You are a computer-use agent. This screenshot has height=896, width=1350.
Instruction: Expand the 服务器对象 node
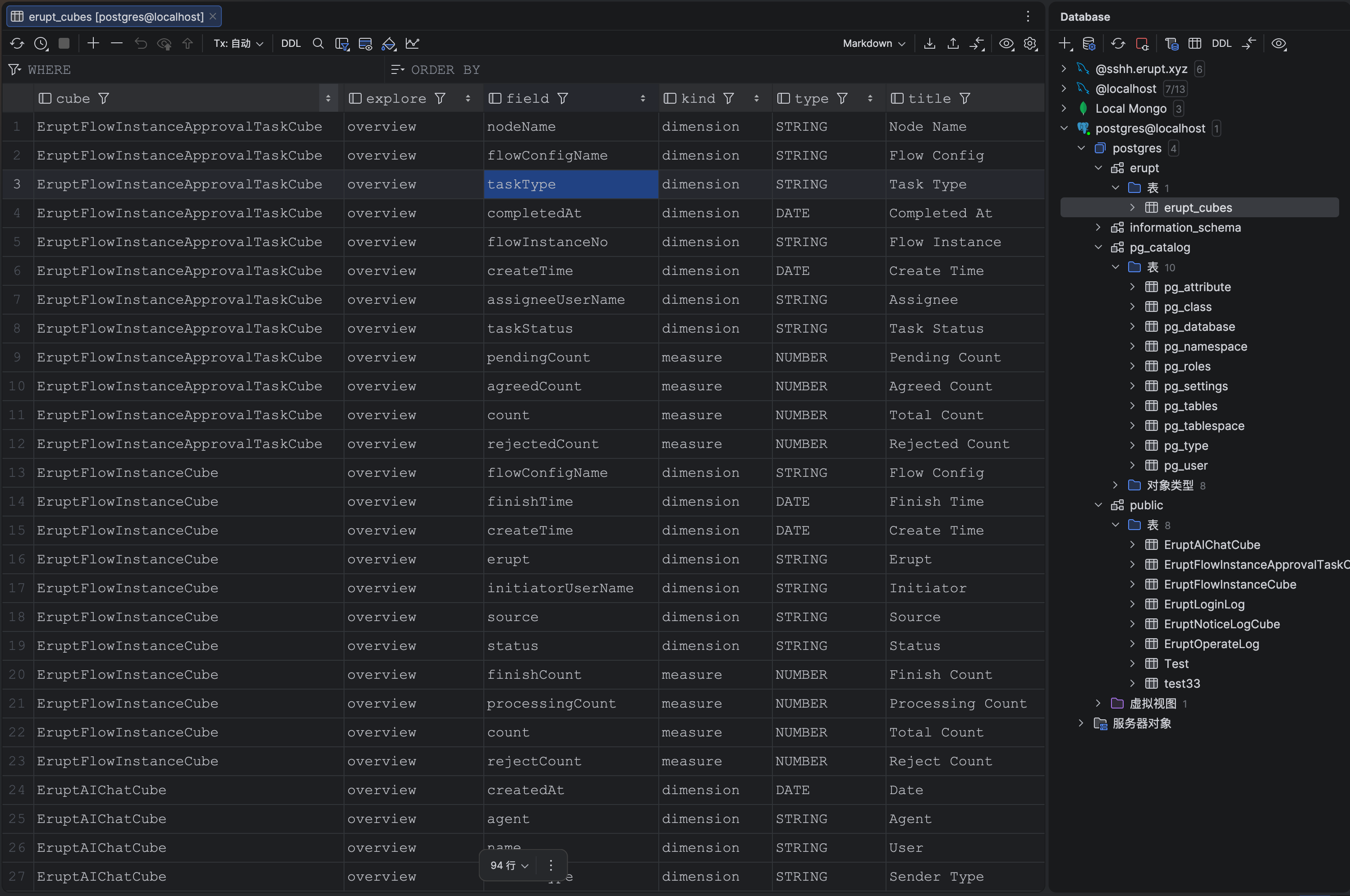(x=1081, y=723)
